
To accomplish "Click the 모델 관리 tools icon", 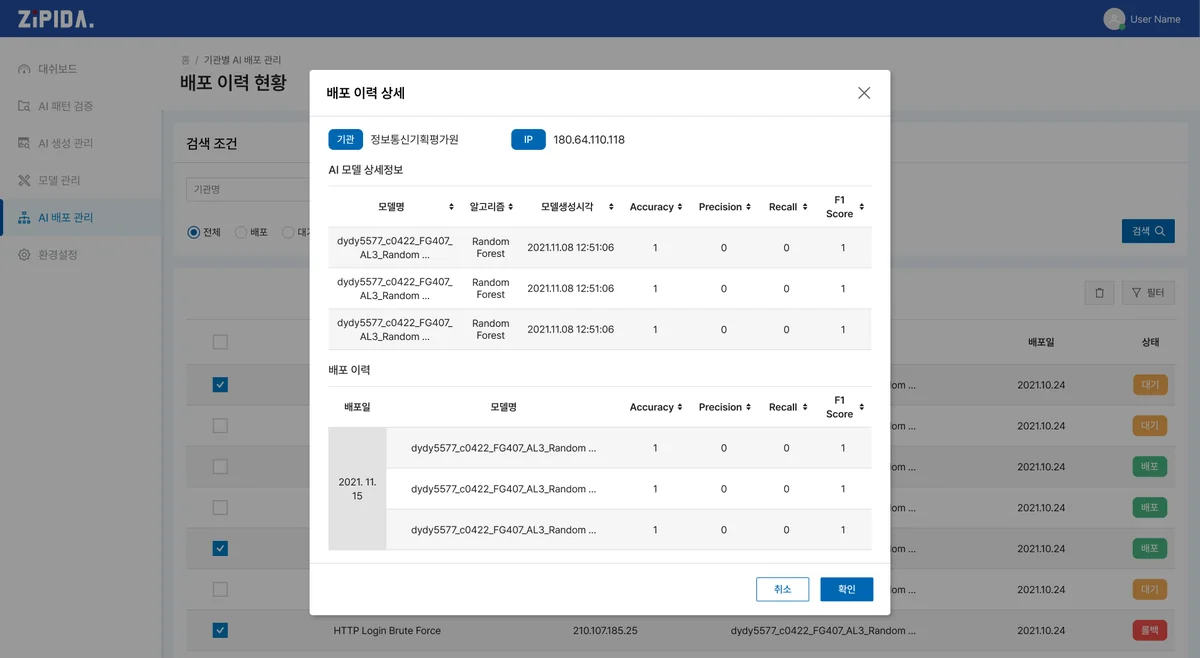I will [25, 180].
